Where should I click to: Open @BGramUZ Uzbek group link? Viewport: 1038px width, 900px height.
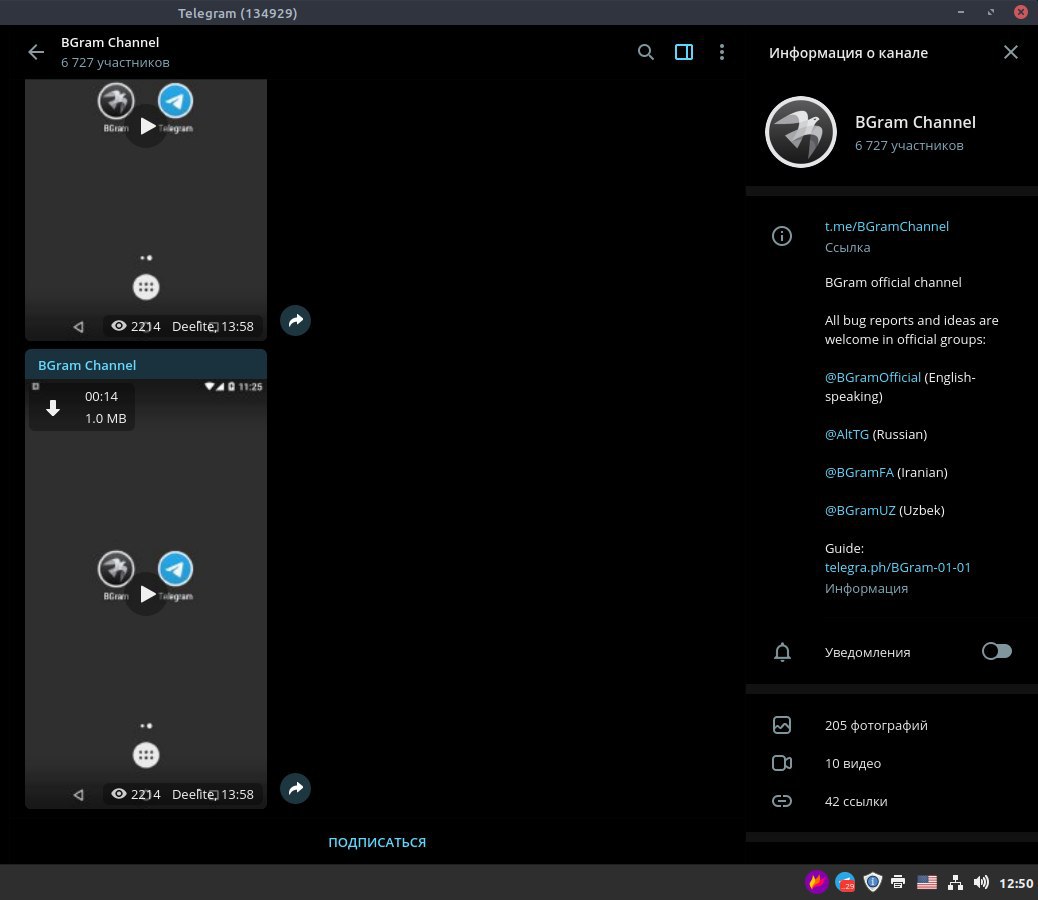[860, 510]
